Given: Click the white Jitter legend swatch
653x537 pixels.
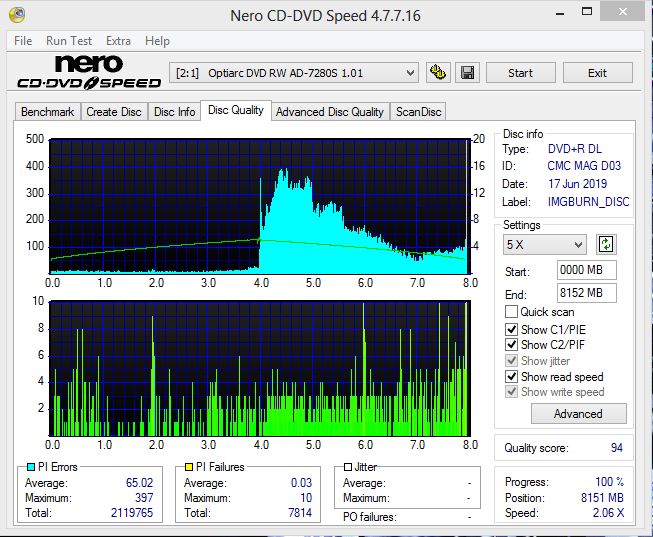Looking at the screenshot, I should tap(348, 467).
